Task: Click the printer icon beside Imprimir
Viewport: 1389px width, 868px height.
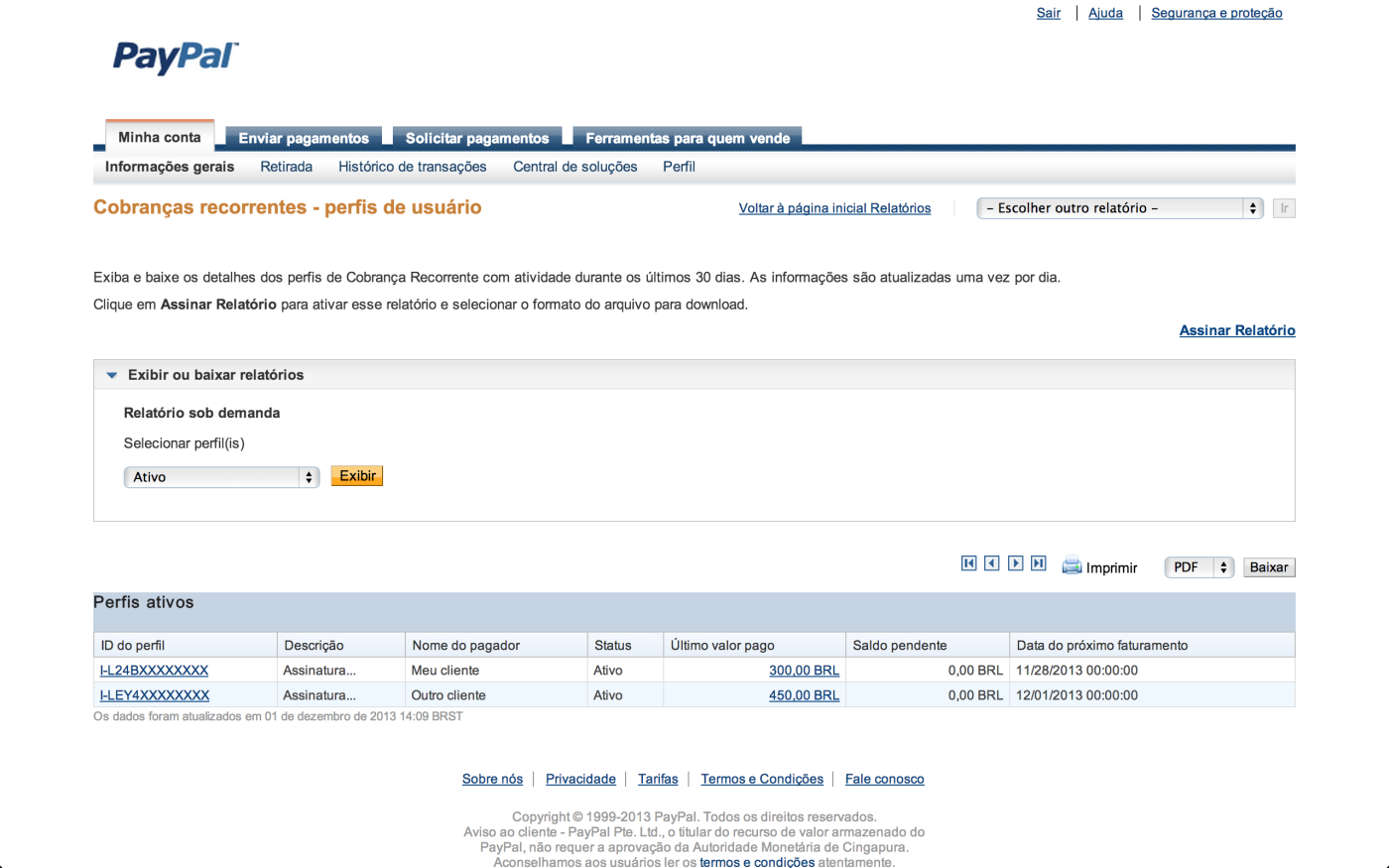Action: point(1072,566)
